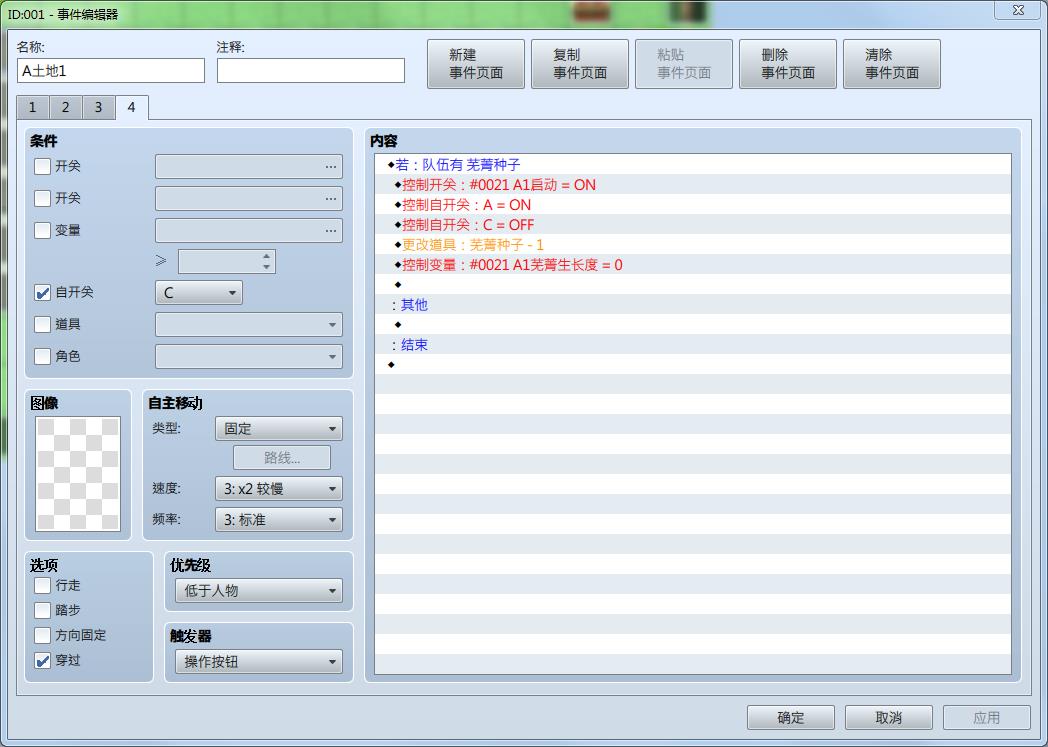Select the ：其他 branch line

692,305
